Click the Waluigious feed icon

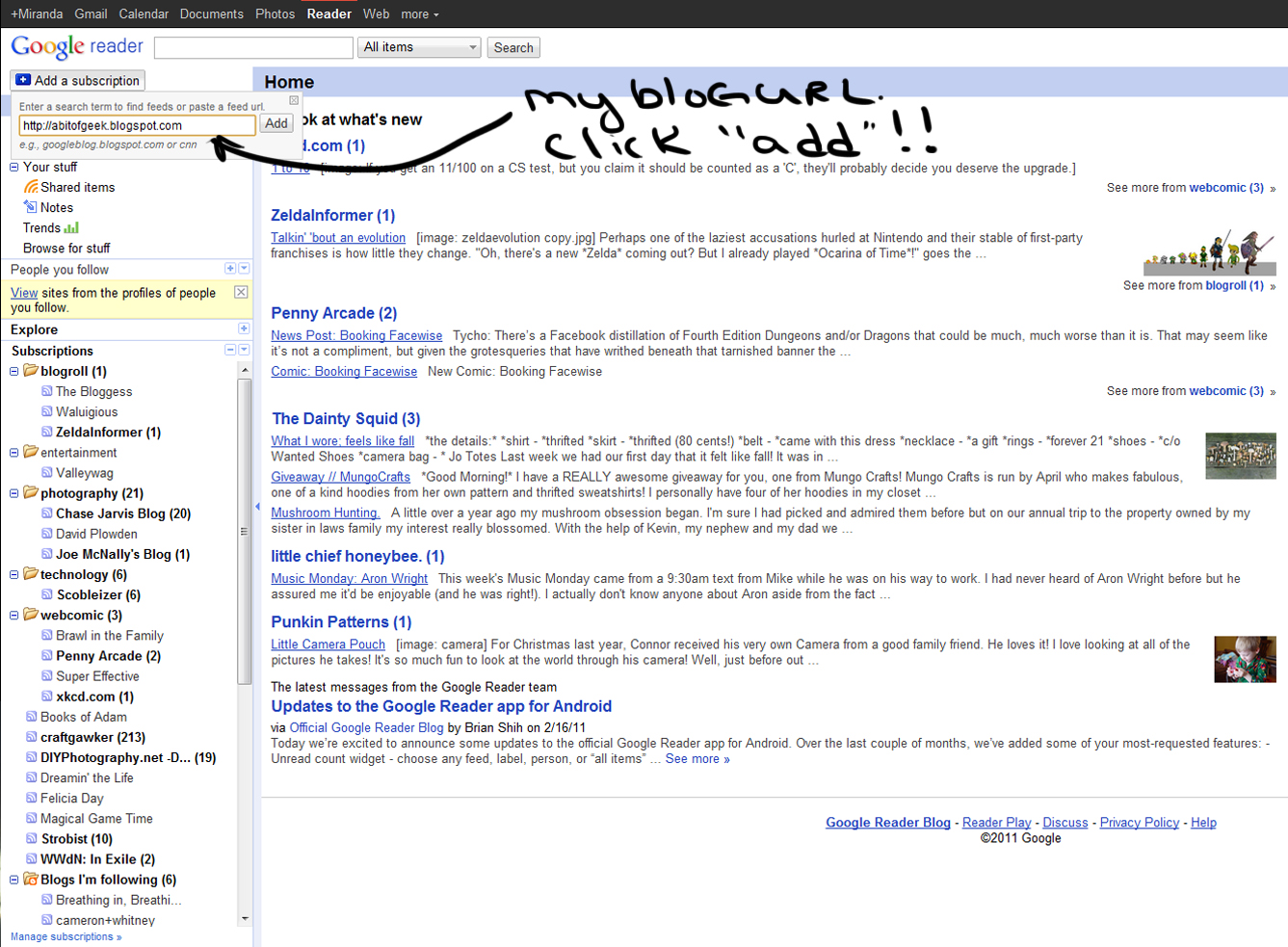(x=47, y=411)
